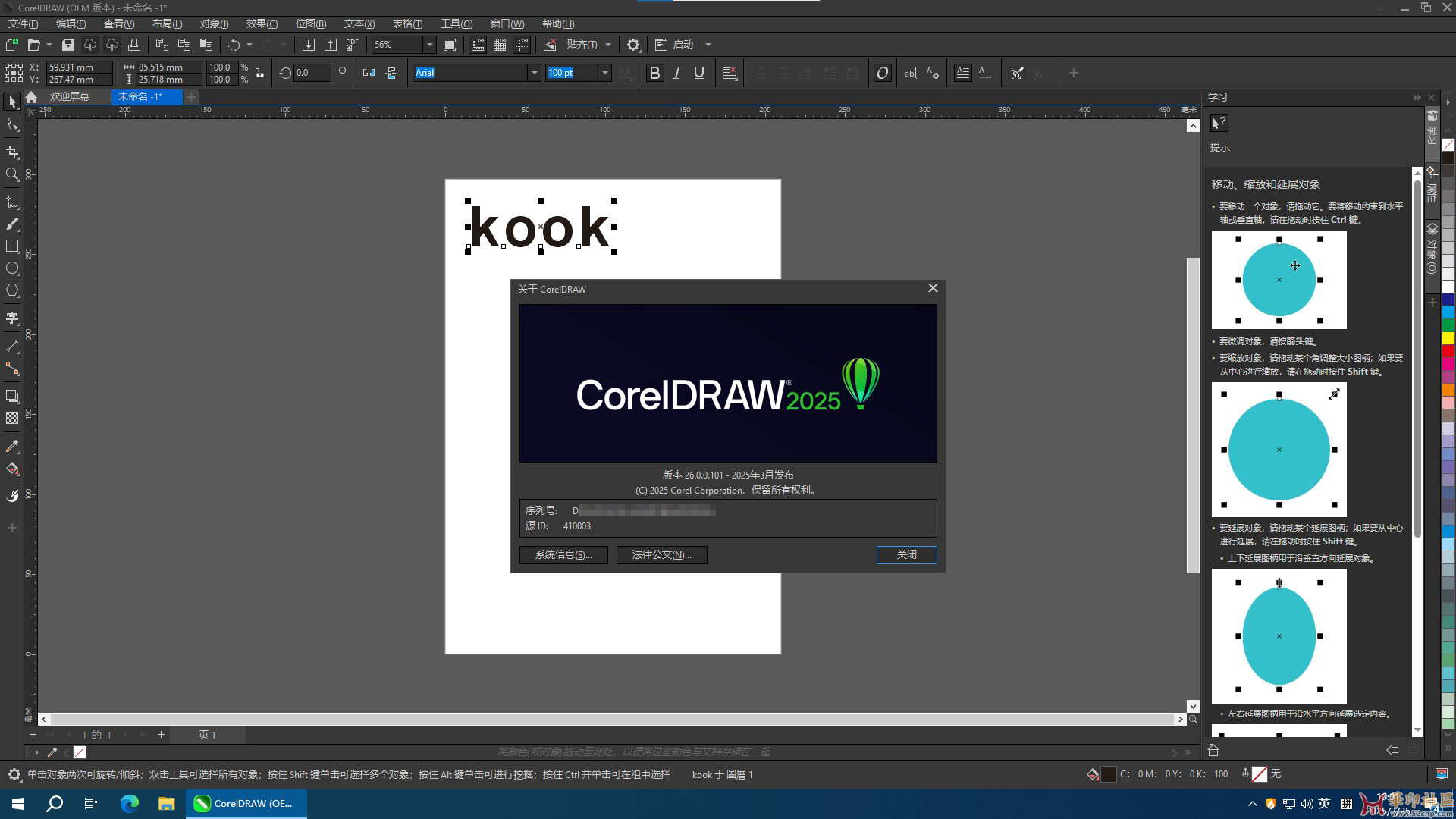Click the Publish to PDF icon
Screen dimensions: 1456x819
[353, 45]
